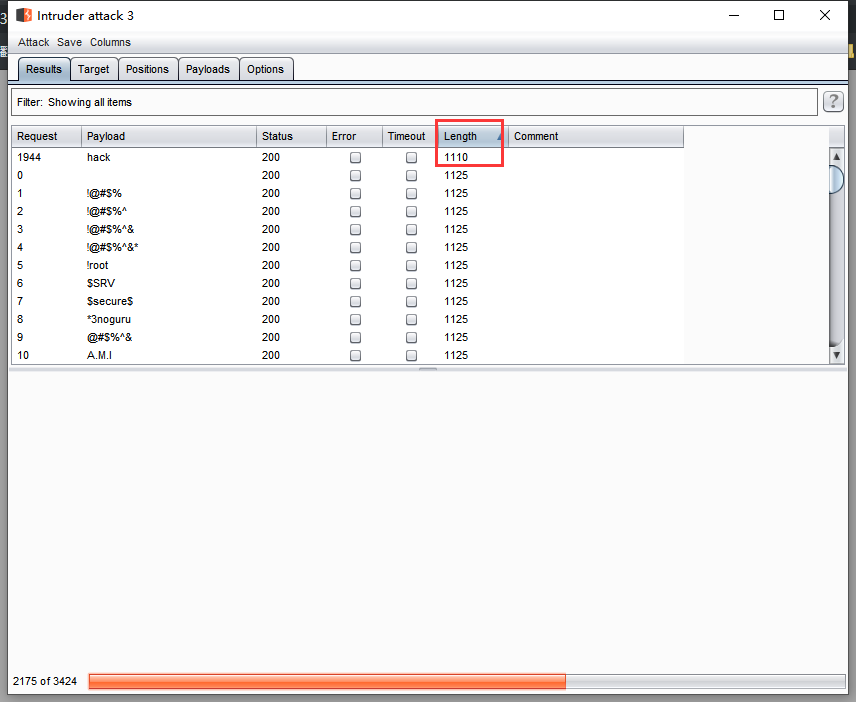The width and height of the screenshot is (856, 702).
Task: Toggle Timeout checkbox in the *3noguru row
Action: point(411,319)
